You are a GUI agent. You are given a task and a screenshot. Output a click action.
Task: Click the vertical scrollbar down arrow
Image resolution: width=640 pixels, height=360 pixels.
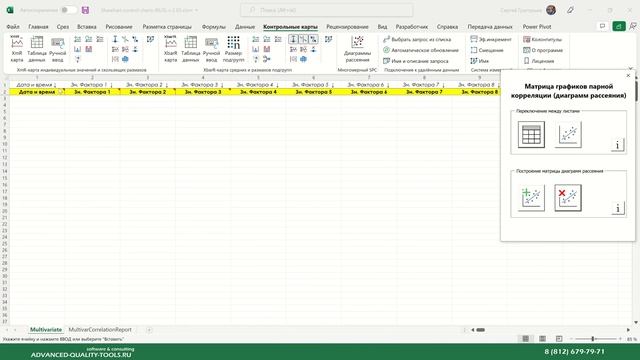(x=637, y=322)
